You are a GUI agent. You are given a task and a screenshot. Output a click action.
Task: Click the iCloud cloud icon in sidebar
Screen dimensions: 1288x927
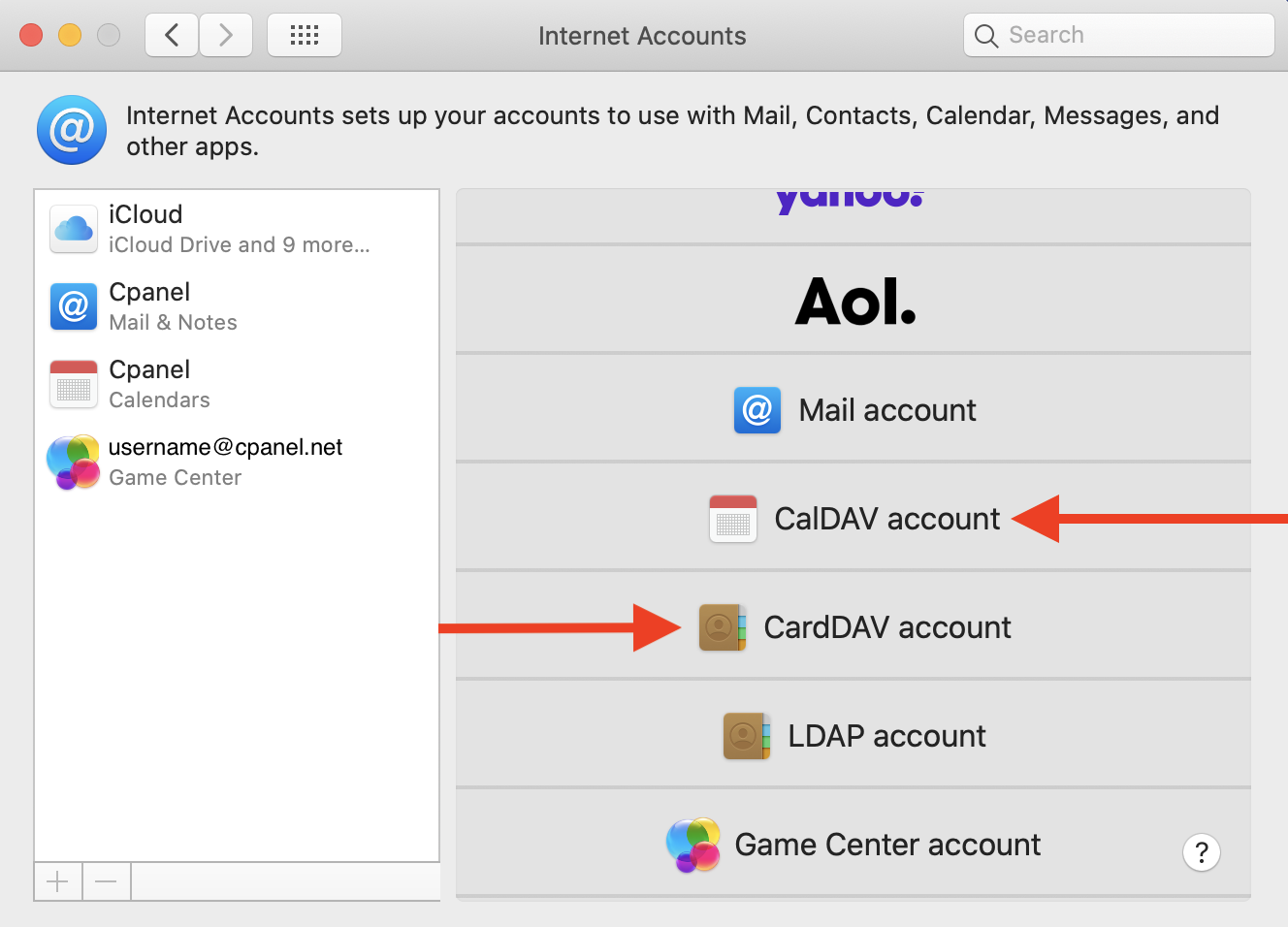click(x=74, y=229)
